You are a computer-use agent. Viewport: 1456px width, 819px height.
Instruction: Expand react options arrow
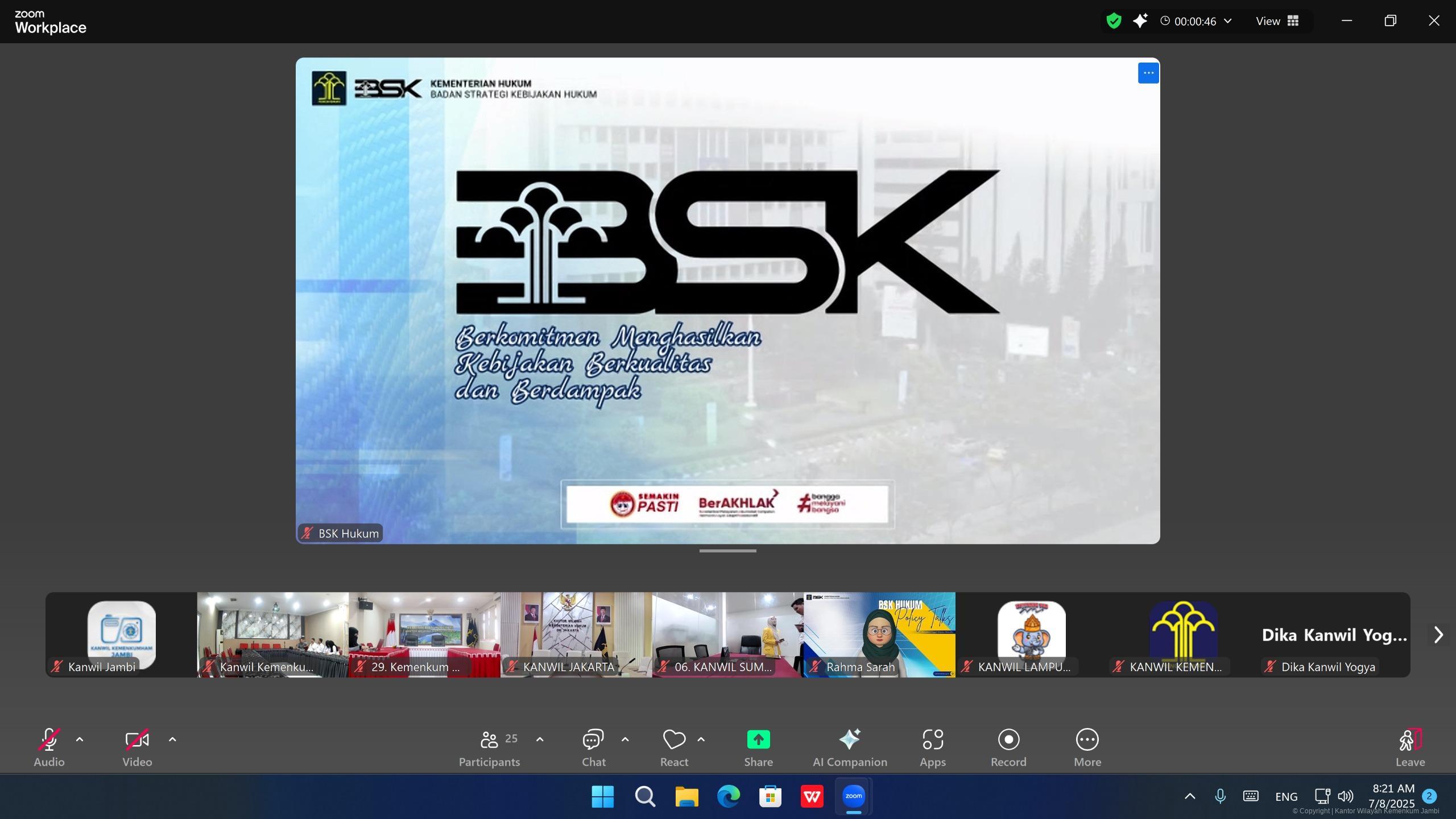click(x=701, y=739)
